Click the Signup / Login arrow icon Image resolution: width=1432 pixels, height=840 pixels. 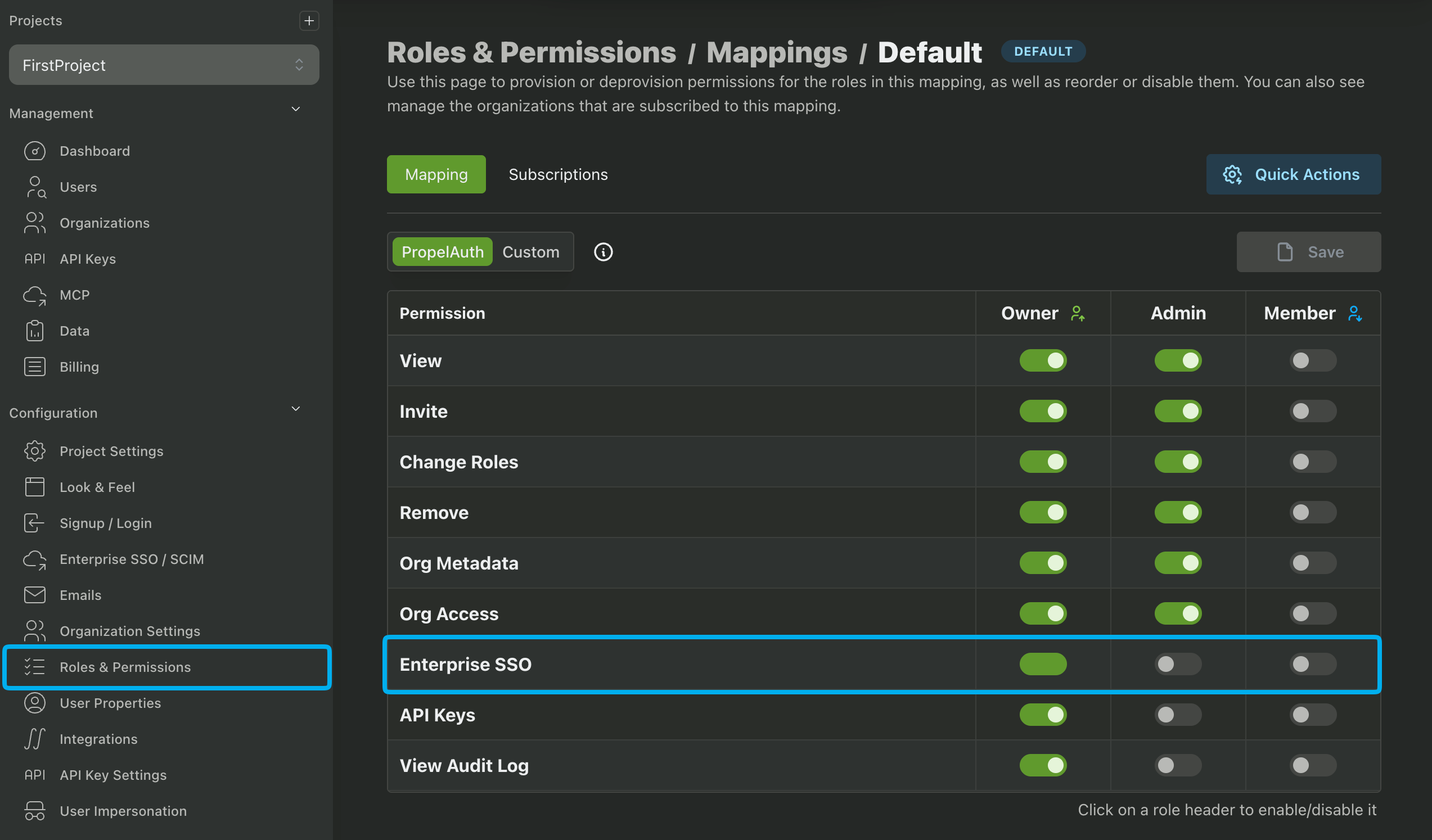35,523
